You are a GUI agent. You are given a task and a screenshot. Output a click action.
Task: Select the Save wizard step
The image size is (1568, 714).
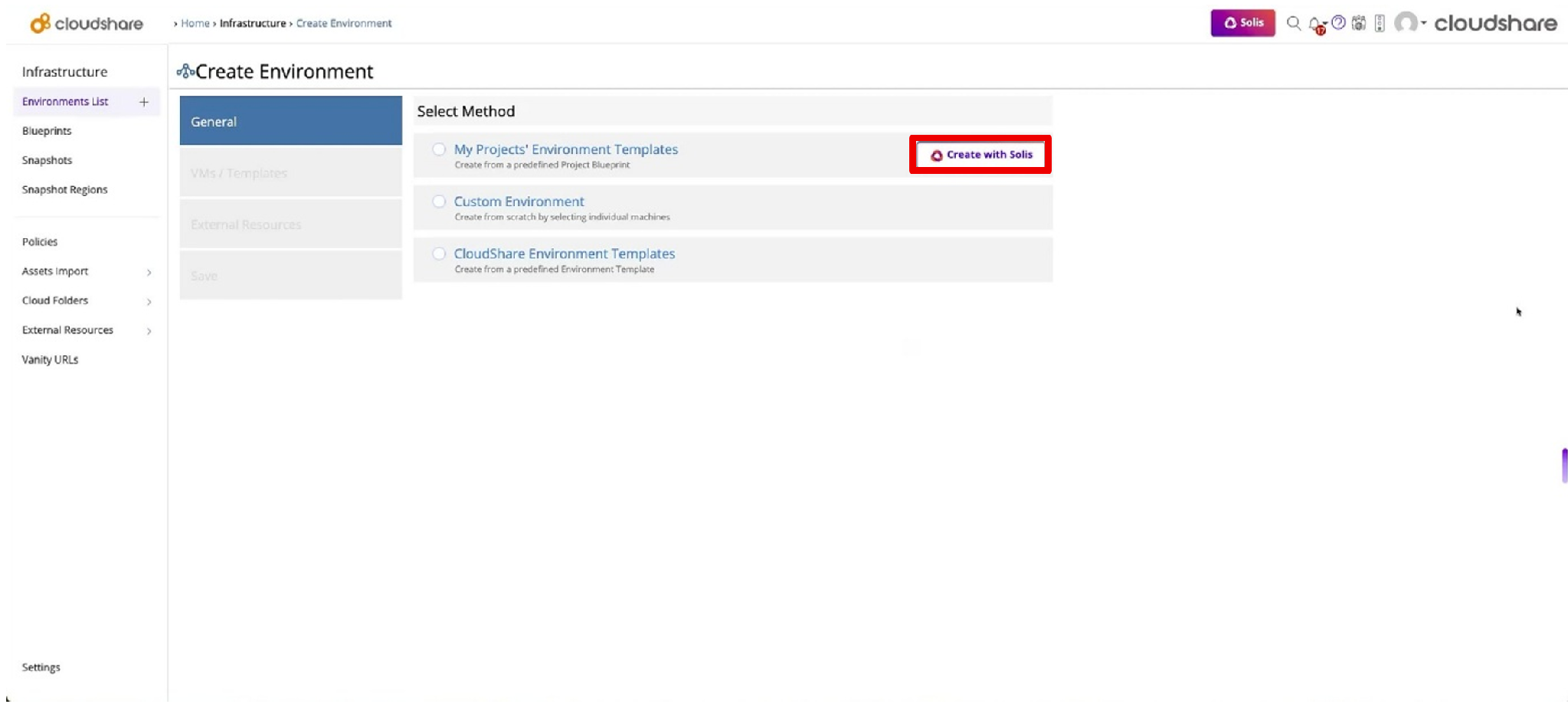291,276
